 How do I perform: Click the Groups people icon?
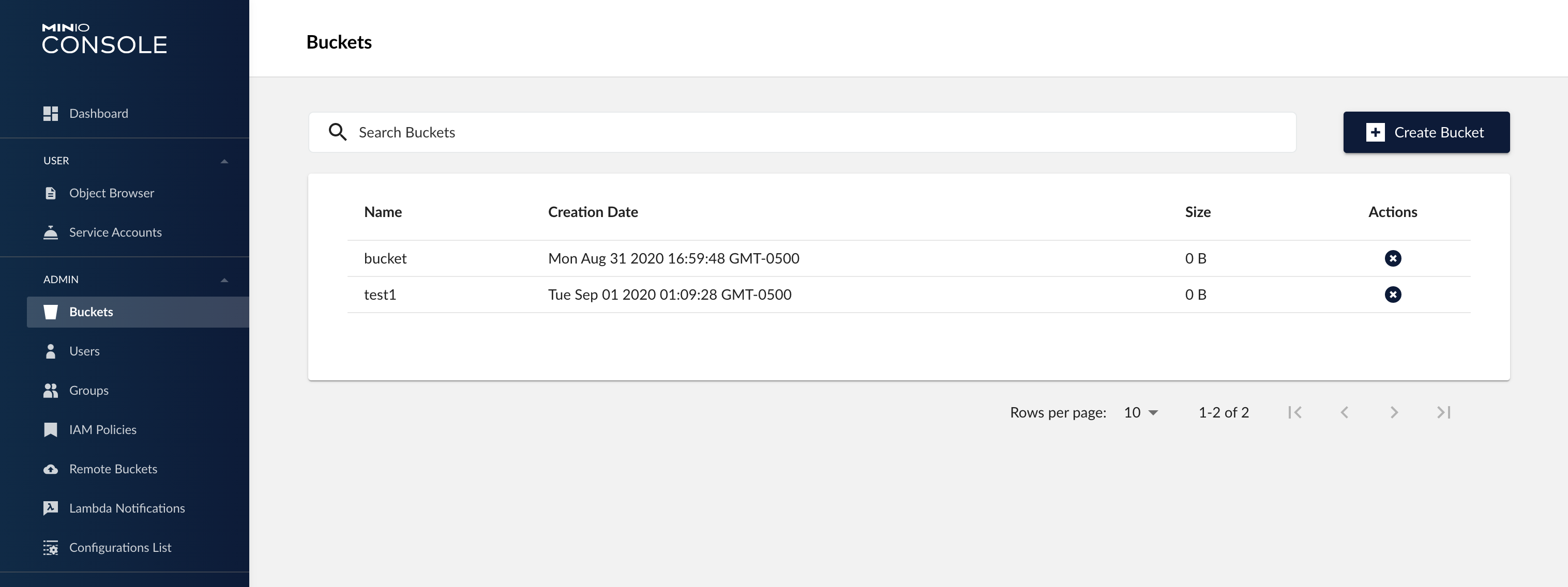point(51,391)
